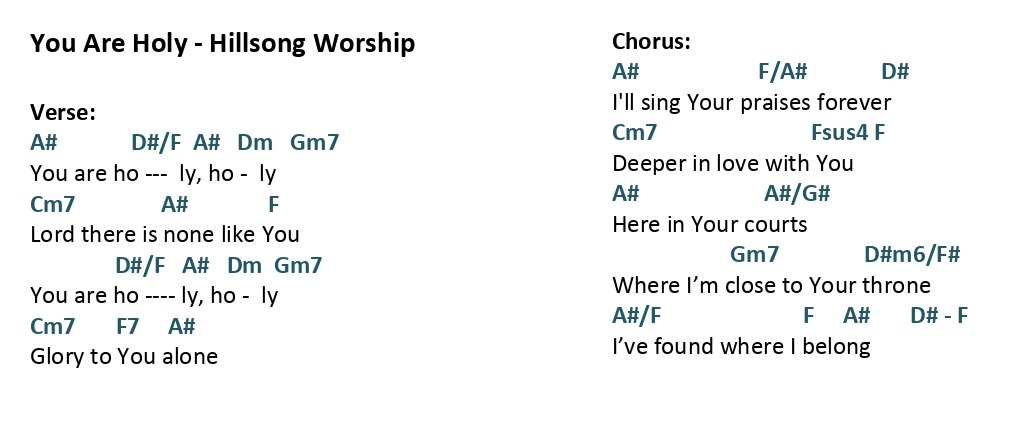Click the Gm7 chord at end of first verse line
Viewport: 1016px width, 426px height.
coord(314,142)
